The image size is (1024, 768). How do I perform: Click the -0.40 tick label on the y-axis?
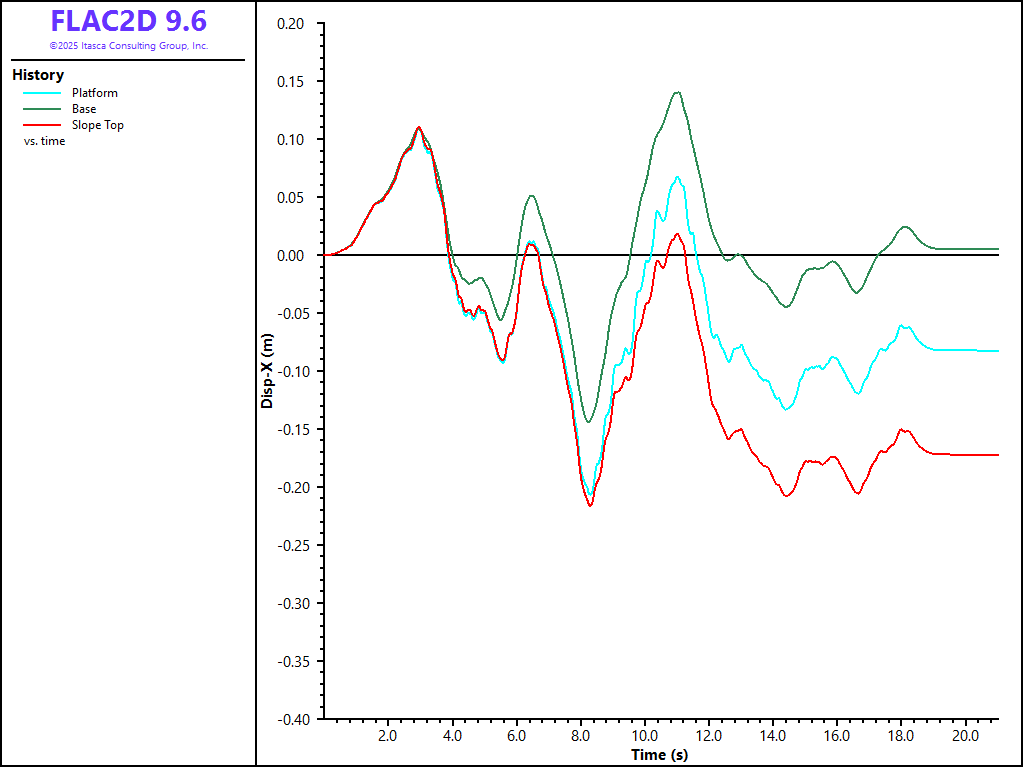[x=292, y=719]
